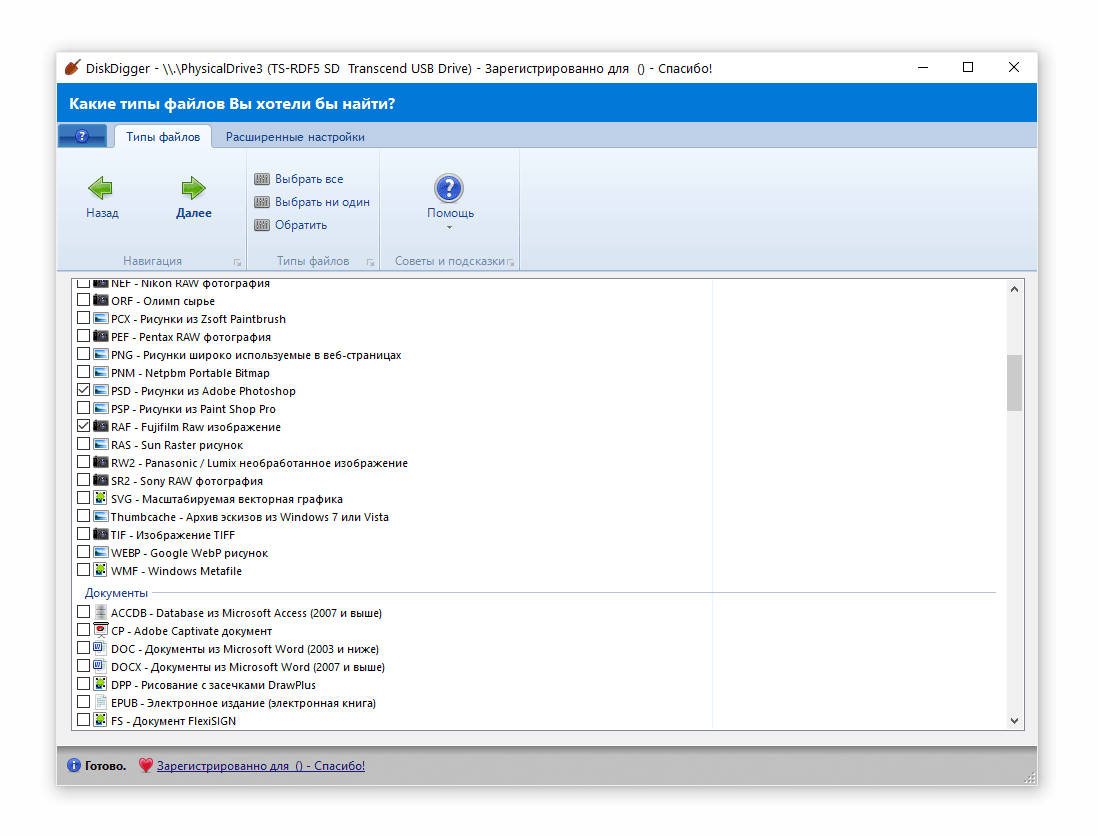Expand the Советы и подсказки group launcher
The image size is (1098, 836).
[510, 263]
